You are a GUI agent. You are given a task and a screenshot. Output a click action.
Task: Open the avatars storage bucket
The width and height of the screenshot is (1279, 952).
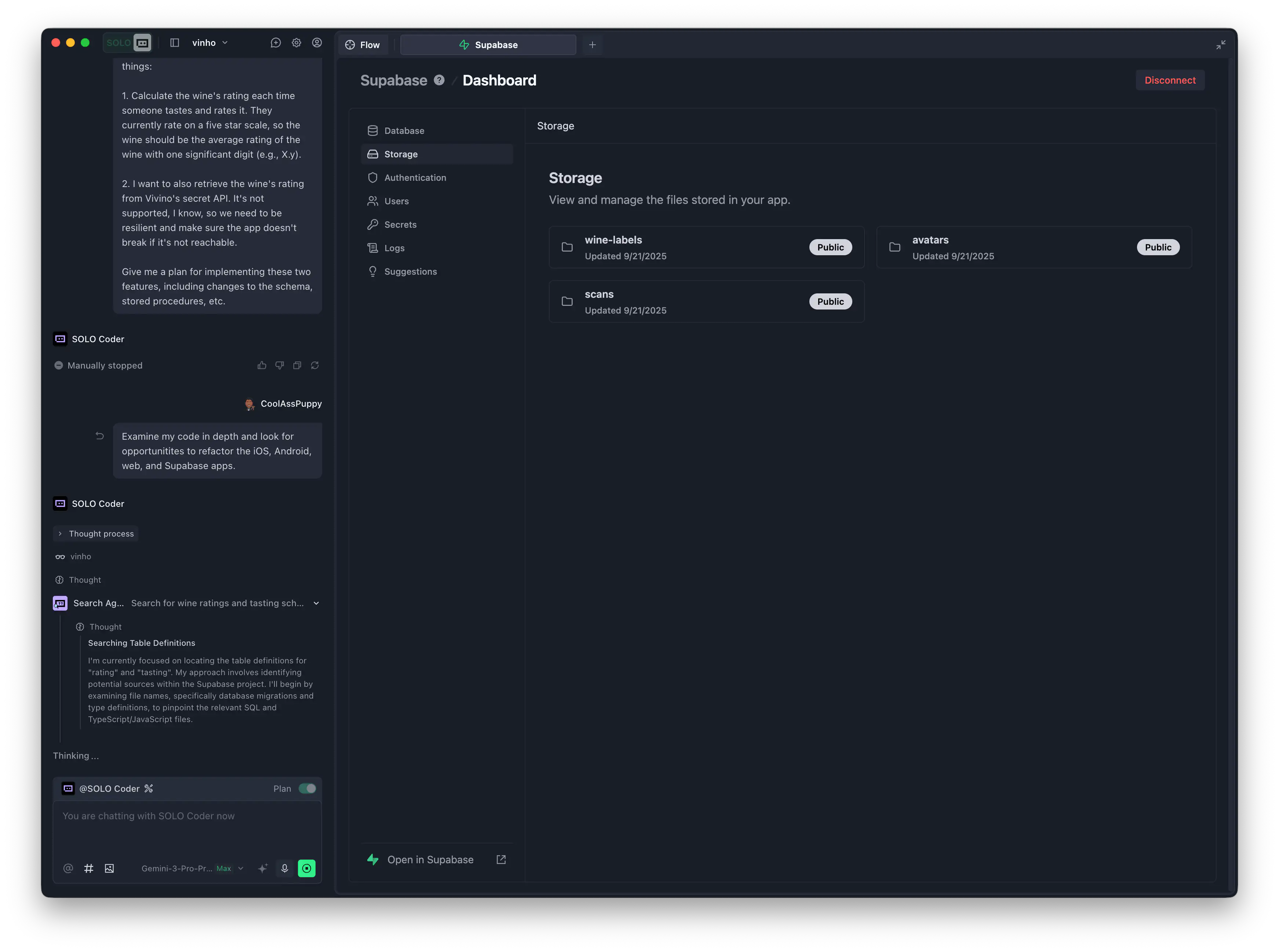(x=1034, y=247)
